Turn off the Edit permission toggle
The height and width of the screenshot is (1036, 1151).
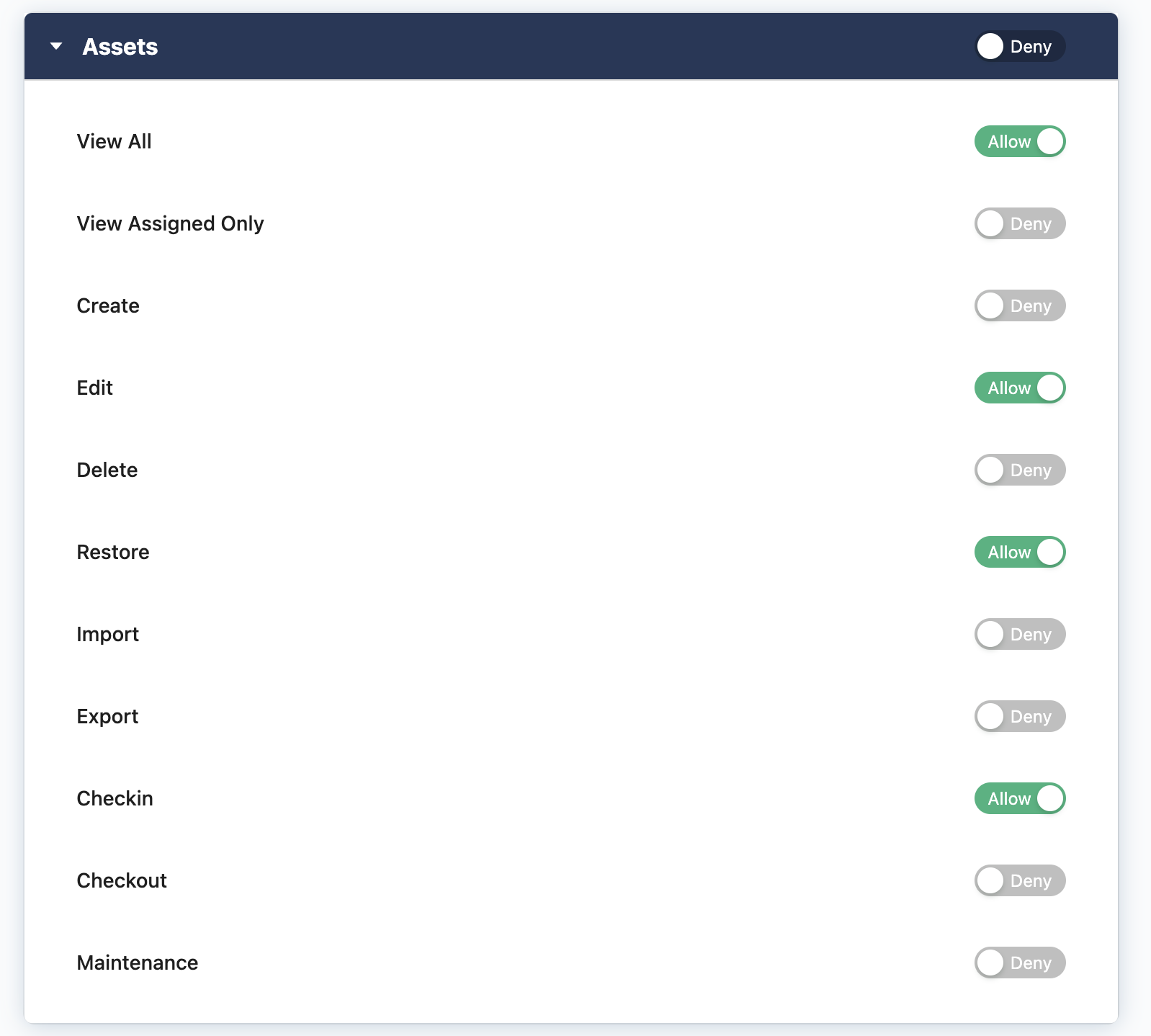(1019, 388)
